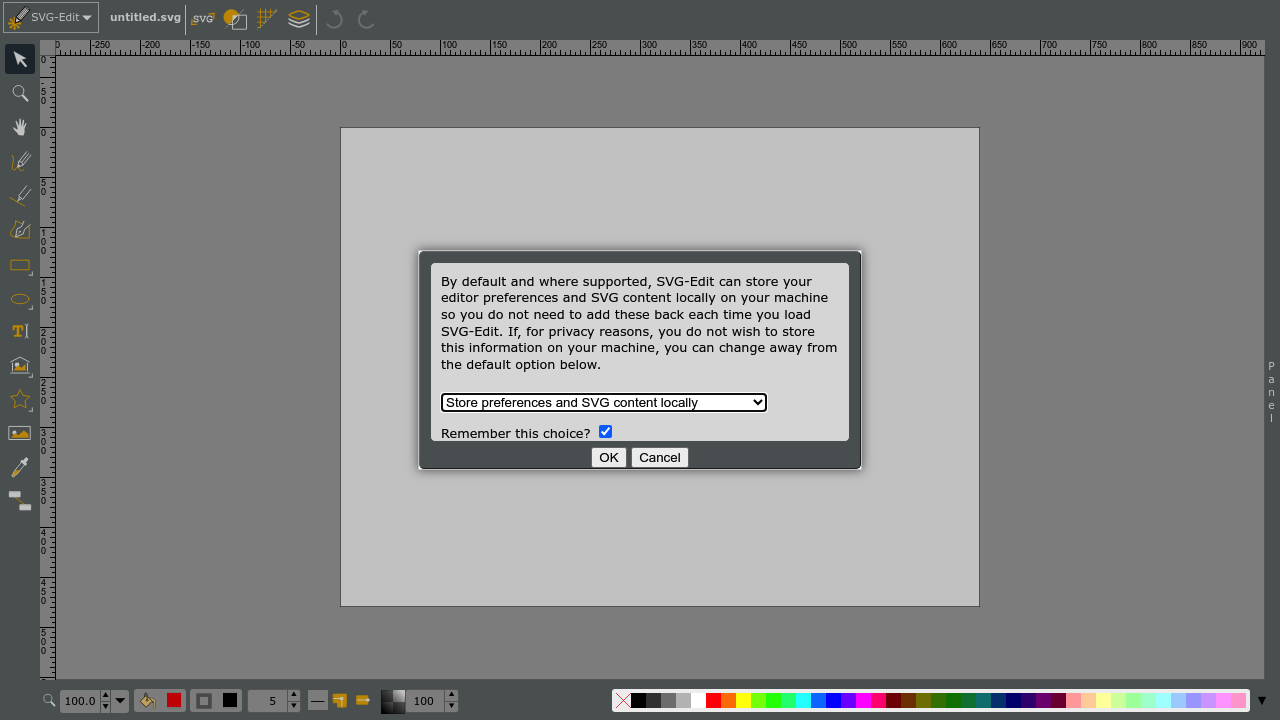Viewport: 1280px width, 720px height.
Task: Click the stroke width input field
Action: 267,701
